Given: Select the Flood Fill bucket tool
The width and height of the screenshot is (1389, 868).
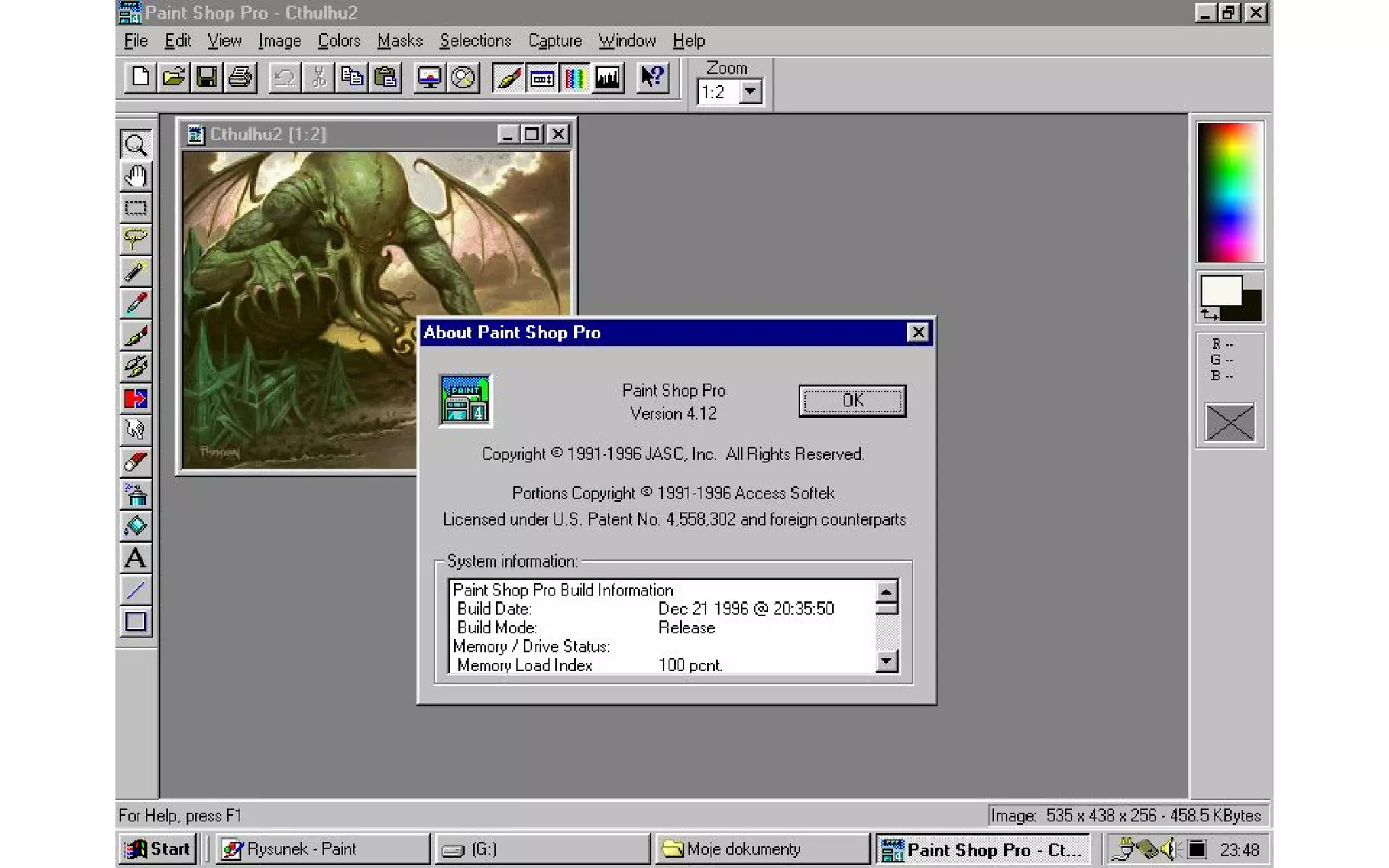Looking at the screenshot, I should coord(136,526).
